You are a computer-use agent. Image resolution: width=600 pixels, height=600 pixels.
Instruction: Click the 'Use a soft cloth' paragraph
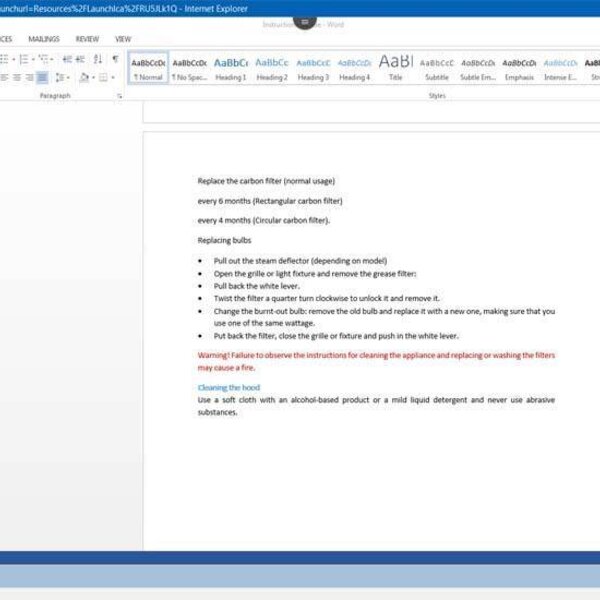coord(376,406)
